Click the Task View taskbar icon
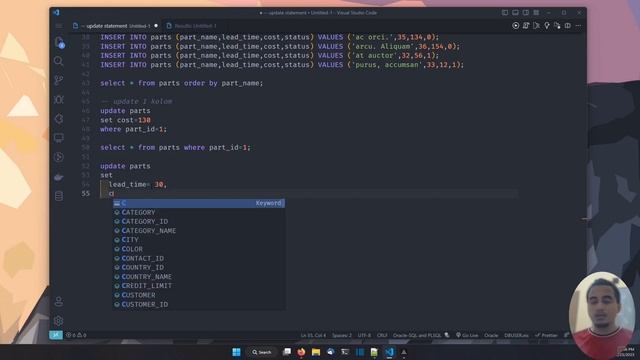Screen dimensions: 640x360 (287, 352)
